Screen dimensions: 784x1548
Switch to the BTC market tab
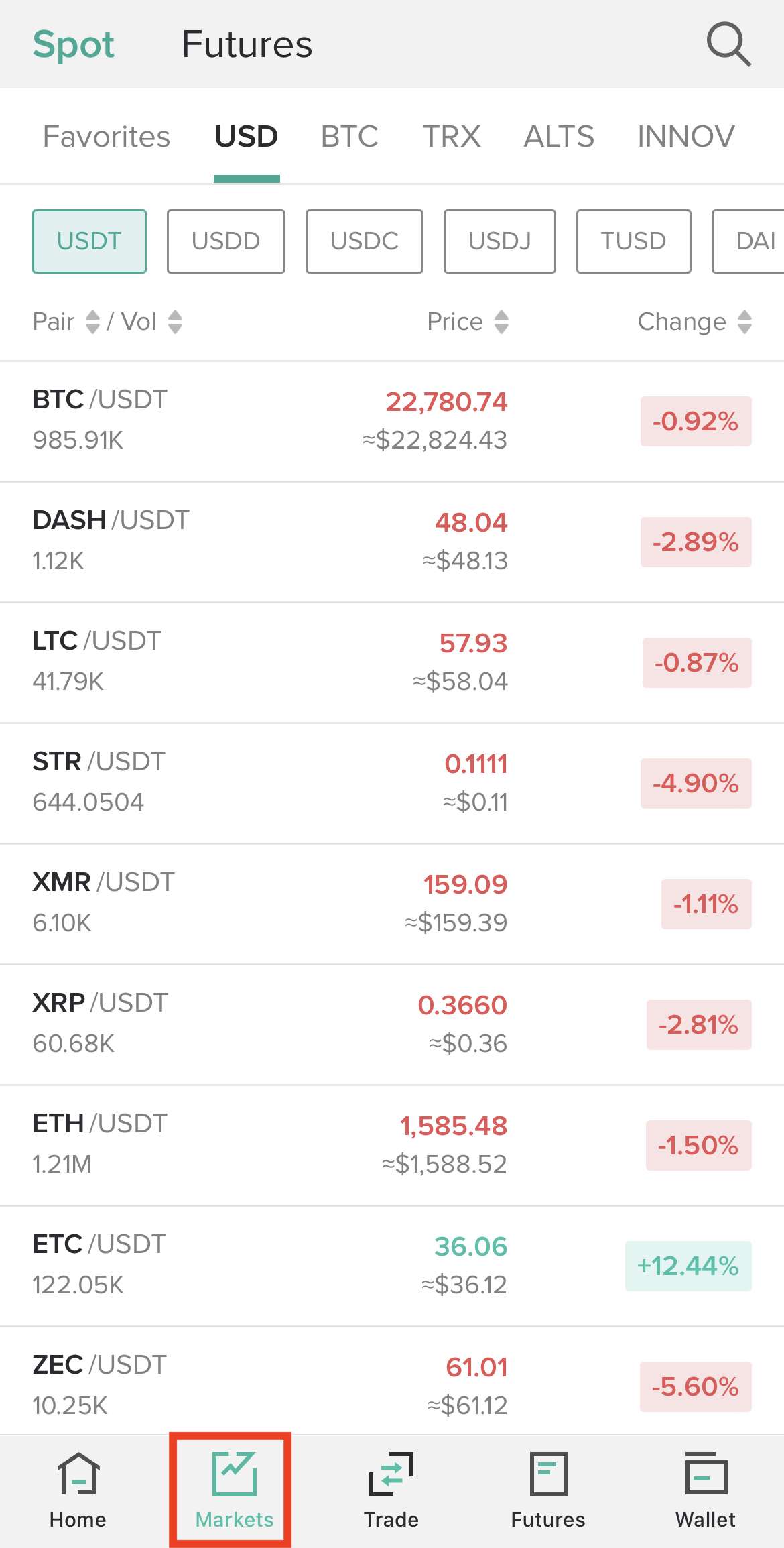(349, 137)
